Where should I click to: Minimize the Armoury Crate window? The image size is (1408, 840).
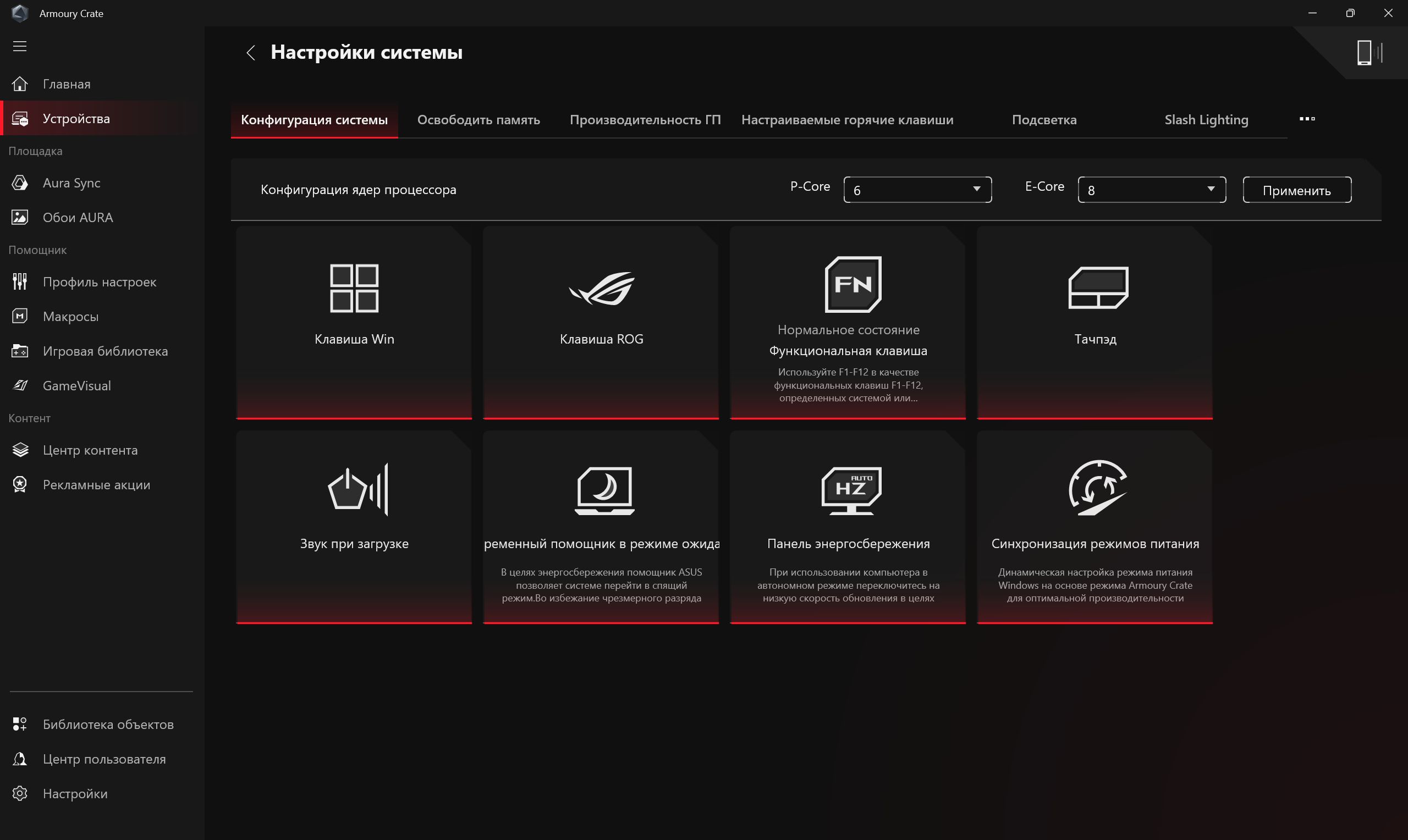1312,13
